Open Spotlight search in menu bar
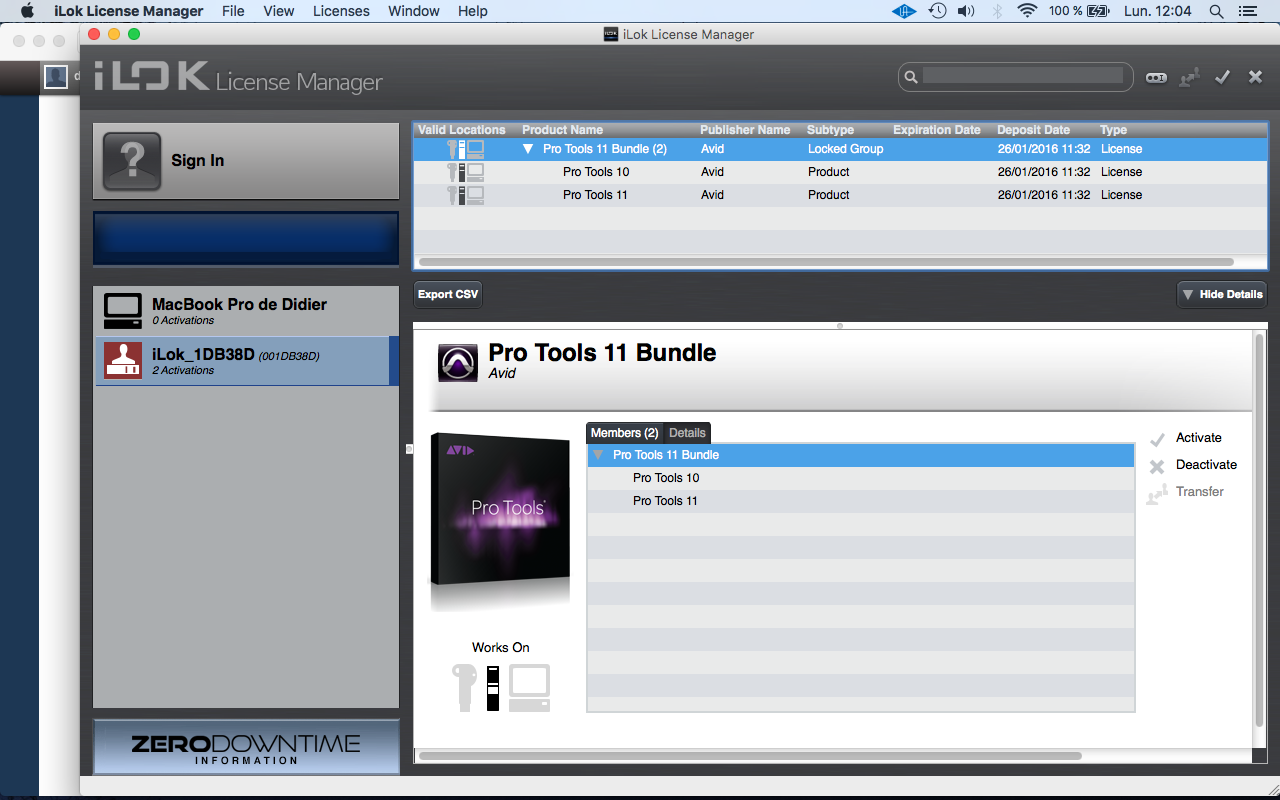Viewport: 1280px width, 800px height. coord(1216,11)
